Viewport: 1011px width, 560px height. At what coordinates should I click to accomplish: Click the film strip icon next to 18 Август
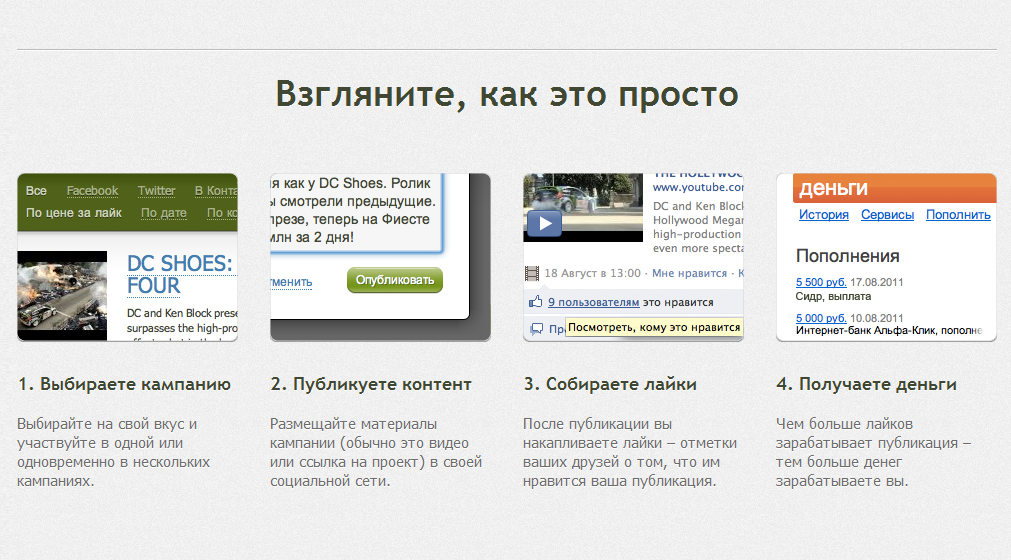point(532,273)
